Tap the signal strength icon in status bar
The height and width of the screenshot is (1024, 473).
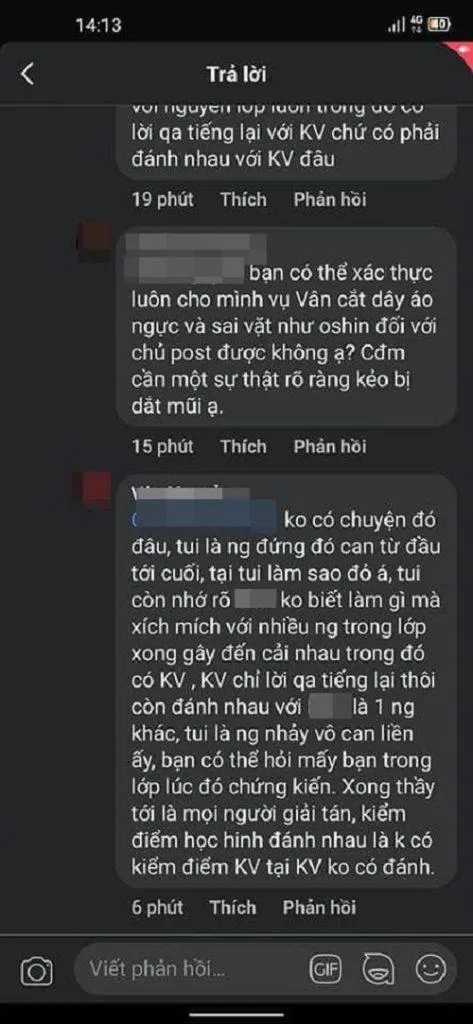pos(397,25)
